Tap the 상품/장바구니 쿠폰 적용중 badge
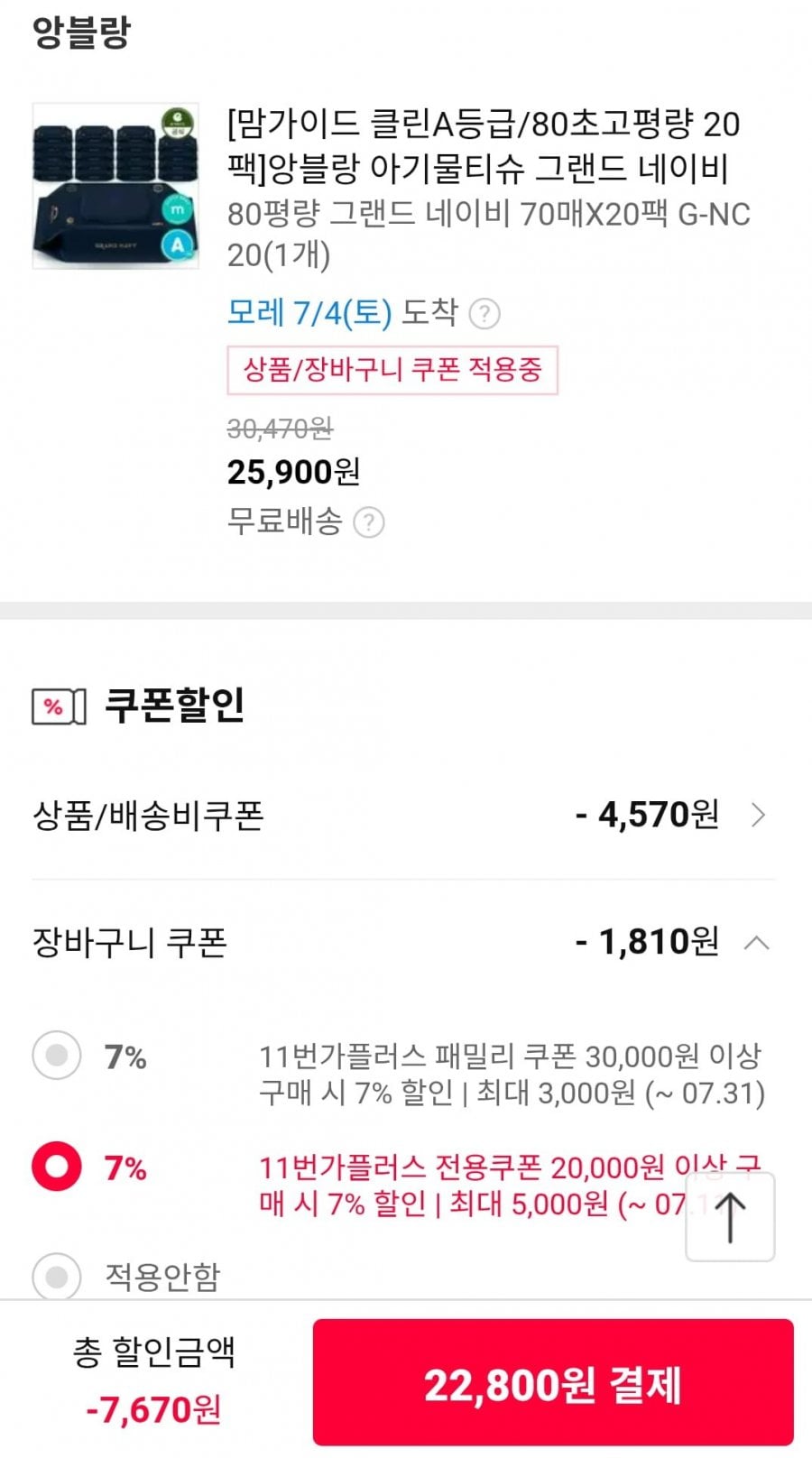The image size is (812, 1458). (x=392, y=370)
